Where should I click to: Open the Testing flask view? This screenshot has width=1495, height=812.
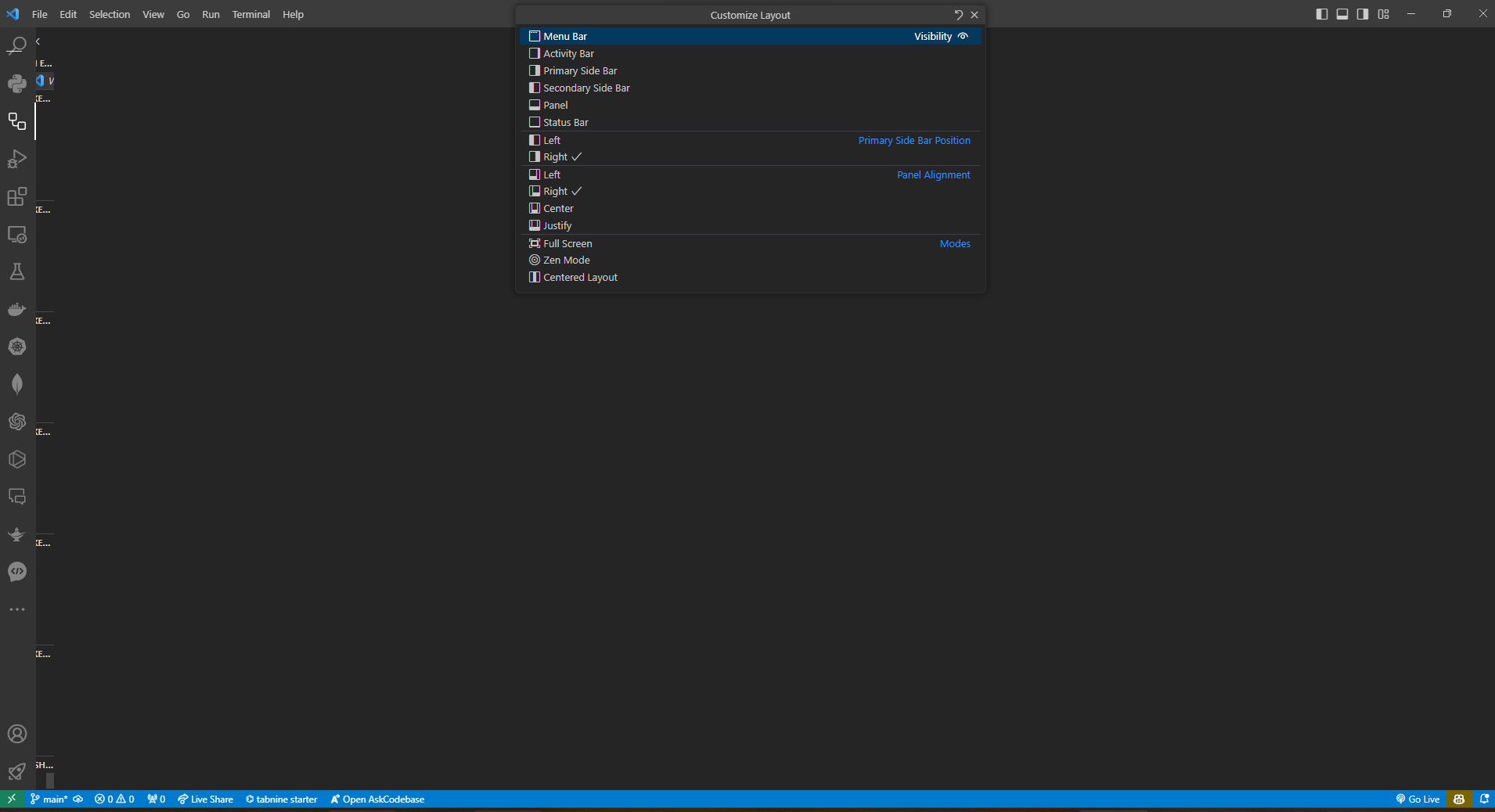[x=17, y=271]
